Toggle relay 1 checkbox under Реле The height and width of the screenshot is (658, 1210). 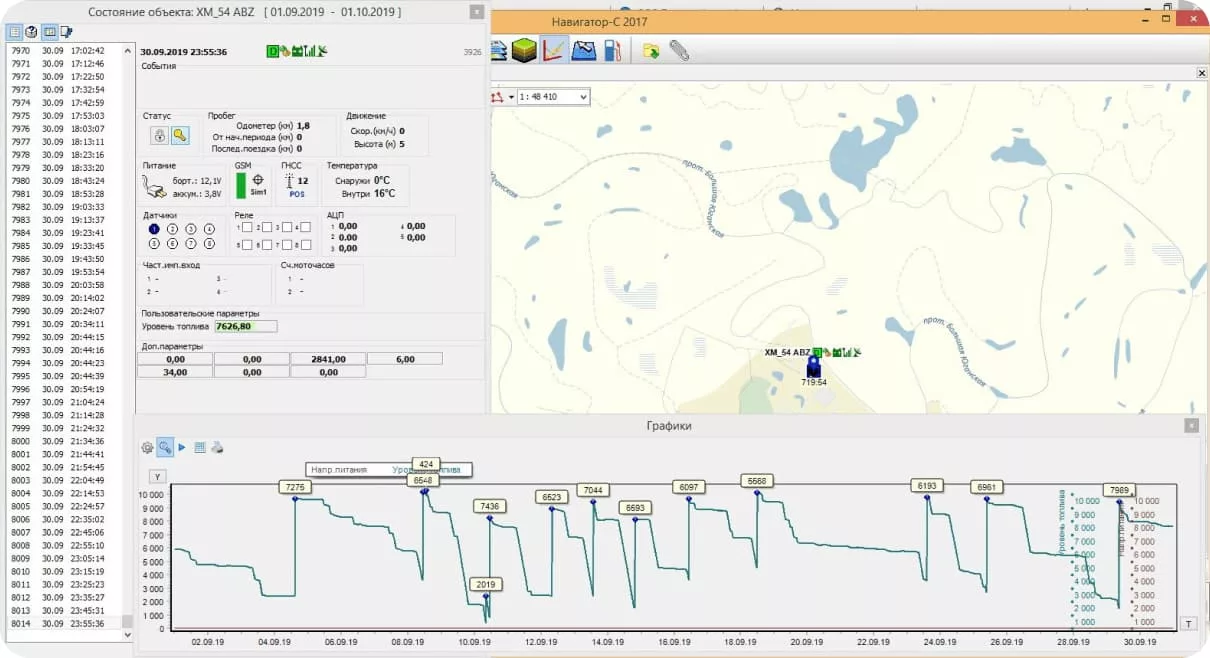[247, 228]
